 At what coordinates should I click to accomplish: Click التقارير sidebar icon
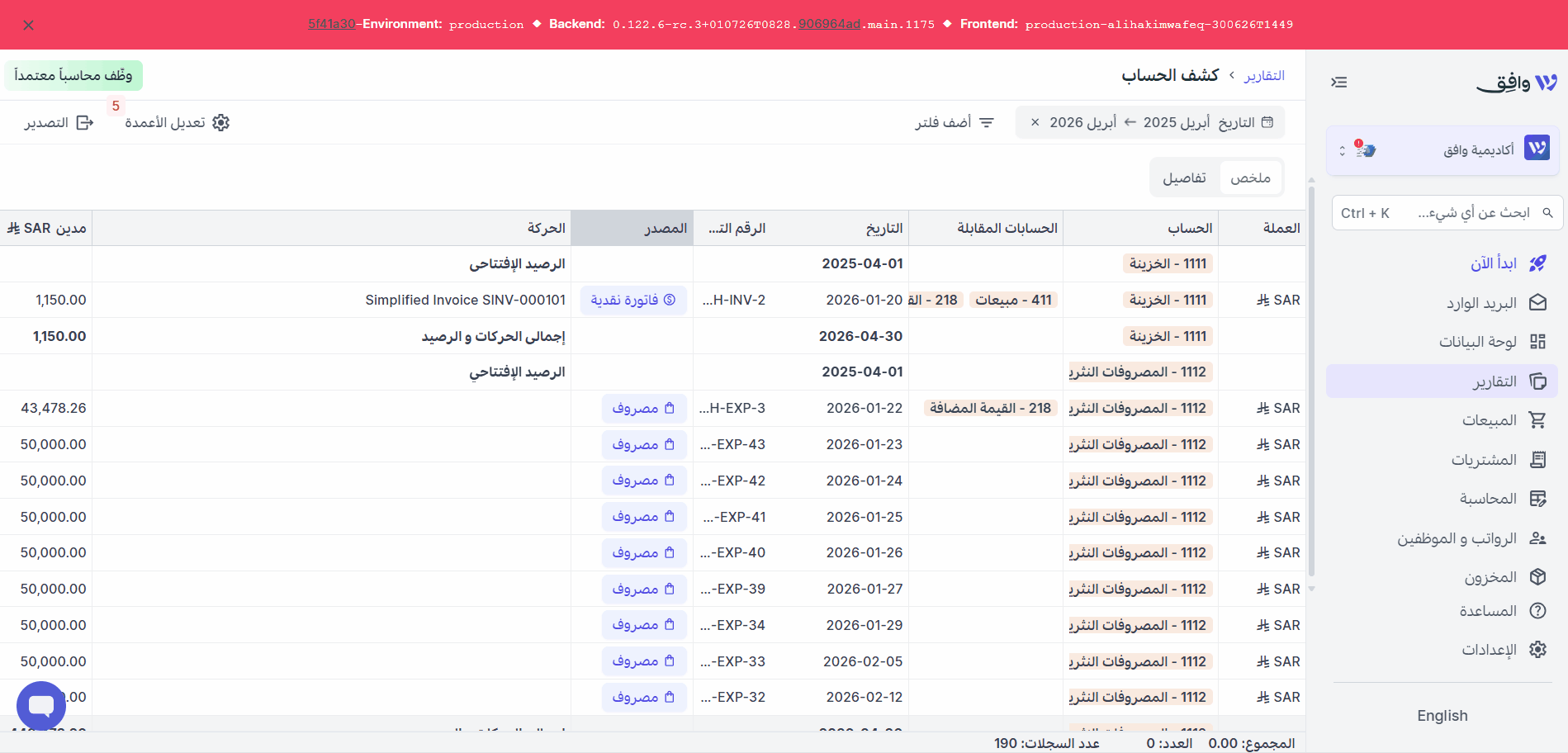click(1537, 381)
